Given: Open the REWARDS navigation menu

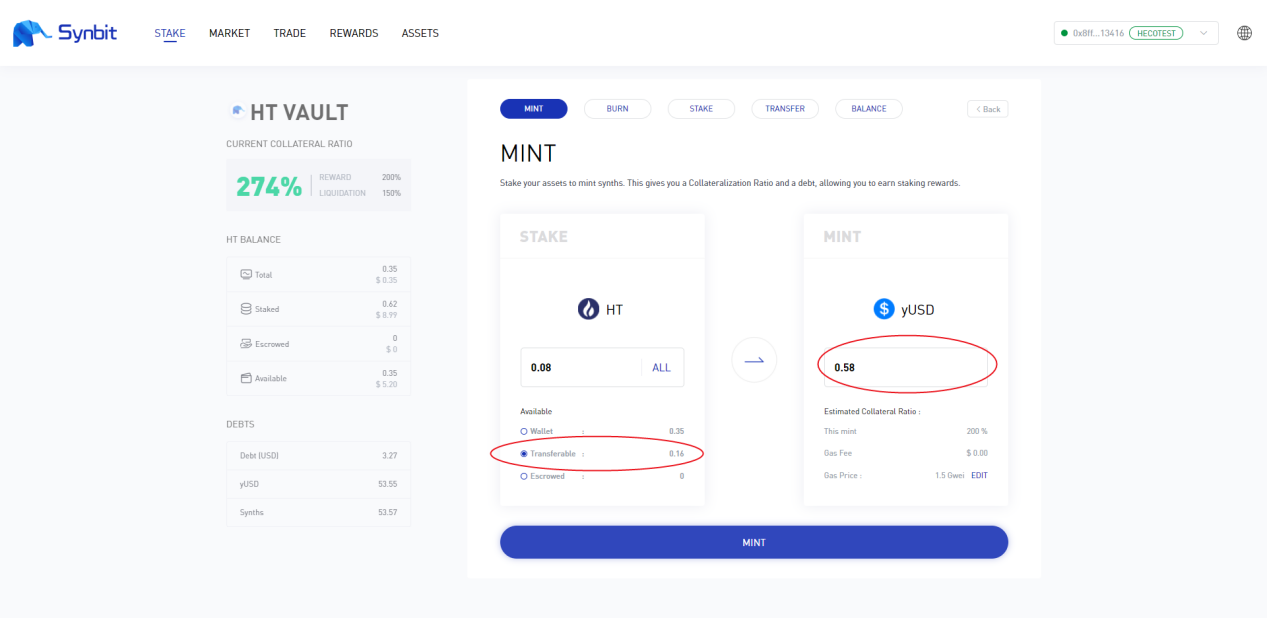Looking at the screenshot, I should [354, 33].
